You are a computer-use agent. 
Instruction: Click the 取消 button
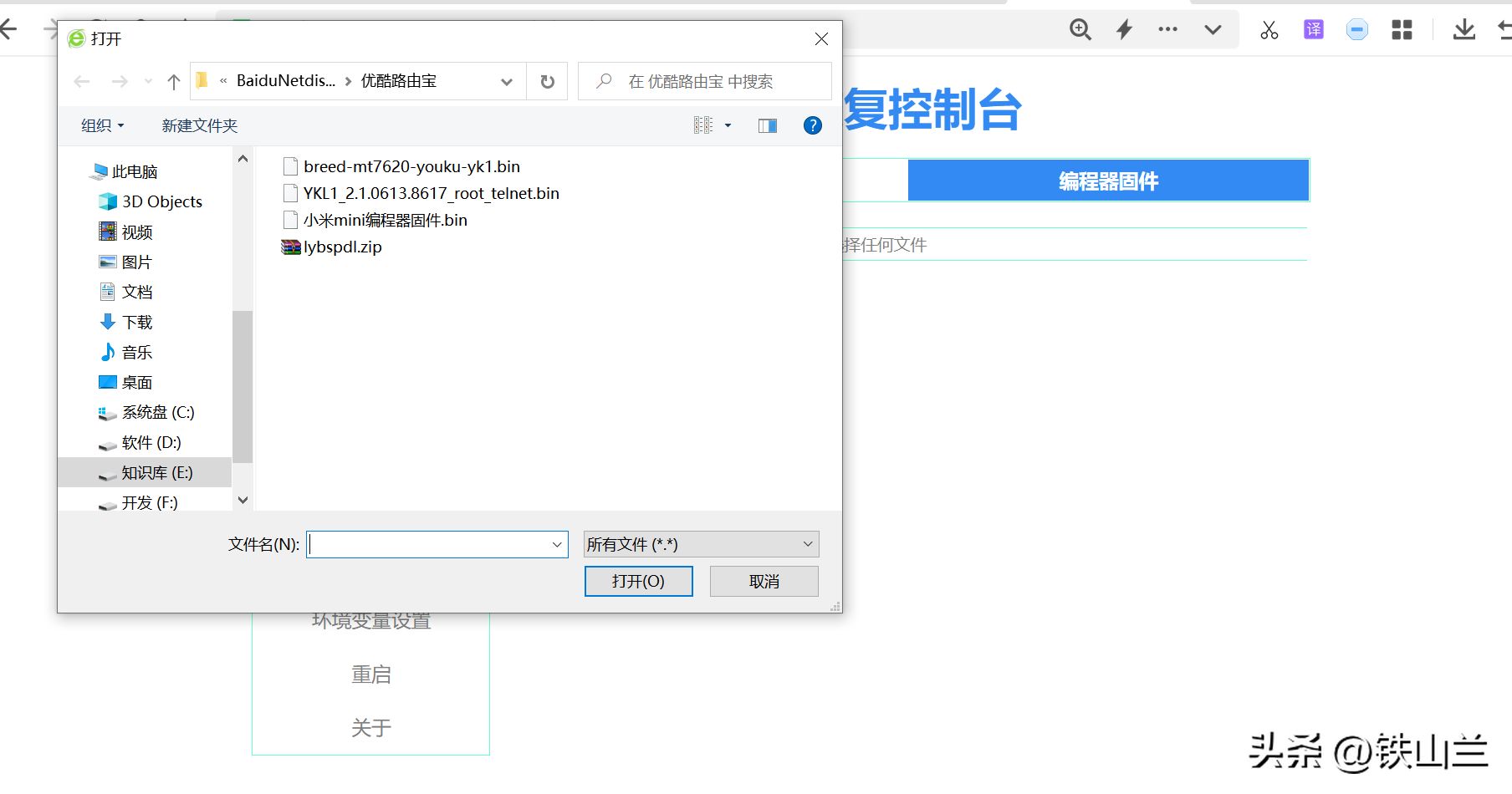click(764, 581)
